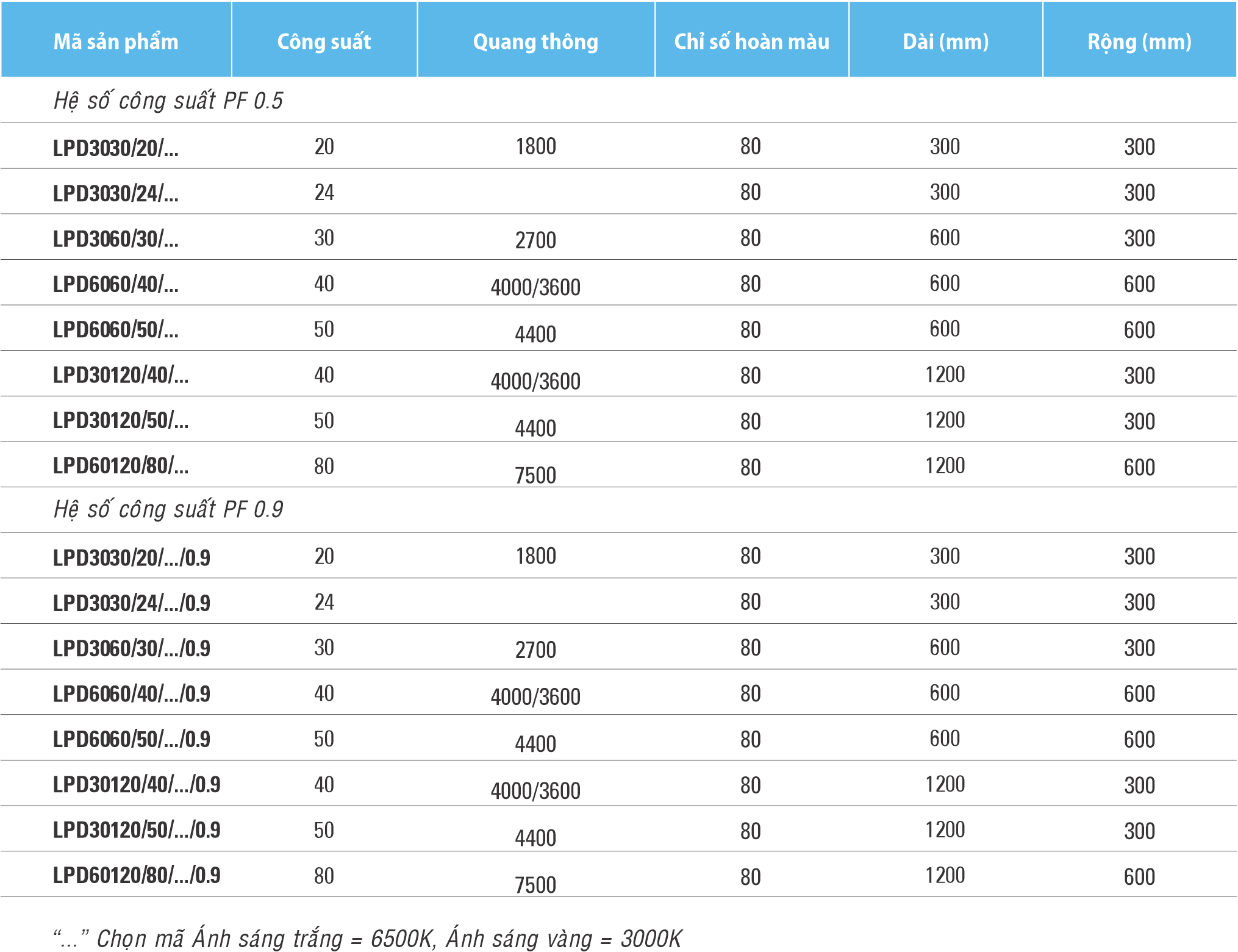Viewport: 1238px width, 952px height.
Task: Click power value 30 in LPD3060/30/.../0.9 row
Action: [x=324, y=648]
